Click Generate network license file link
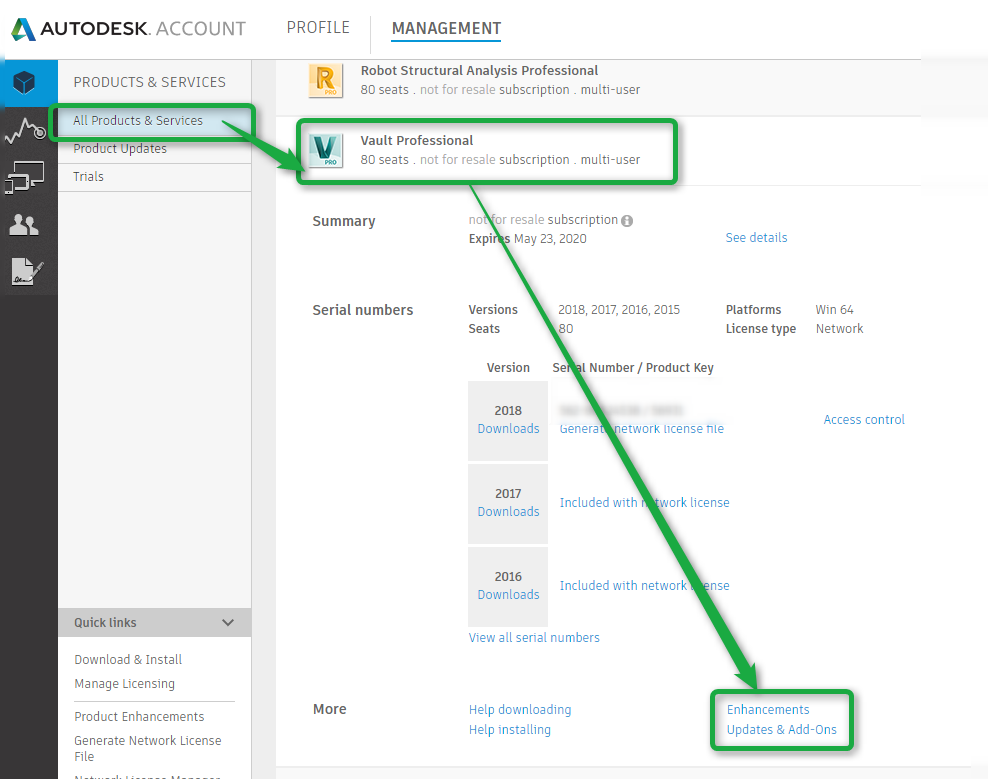 [x=641, y=429]
